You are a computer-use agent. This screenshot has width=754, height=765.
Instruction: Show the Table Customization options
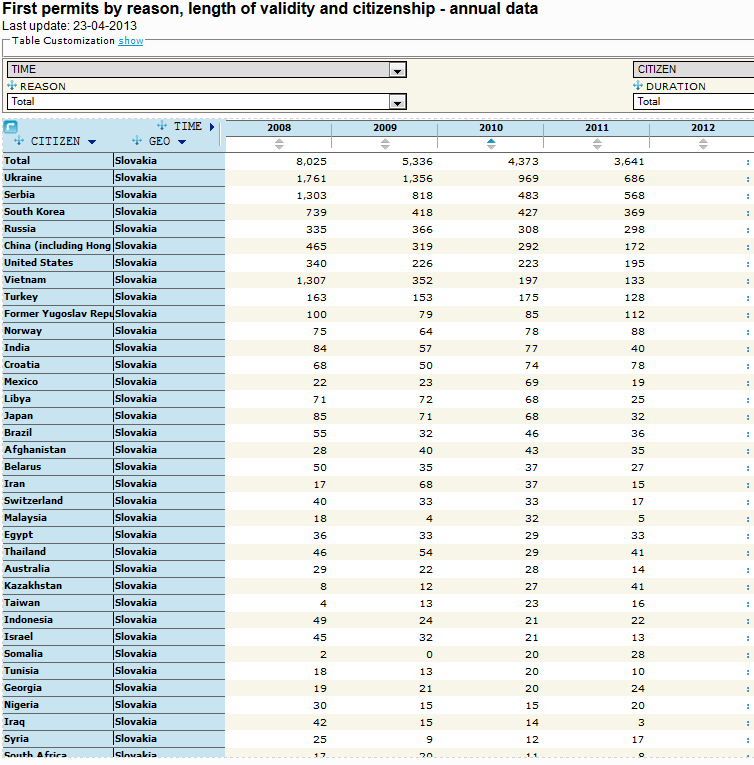131,41
